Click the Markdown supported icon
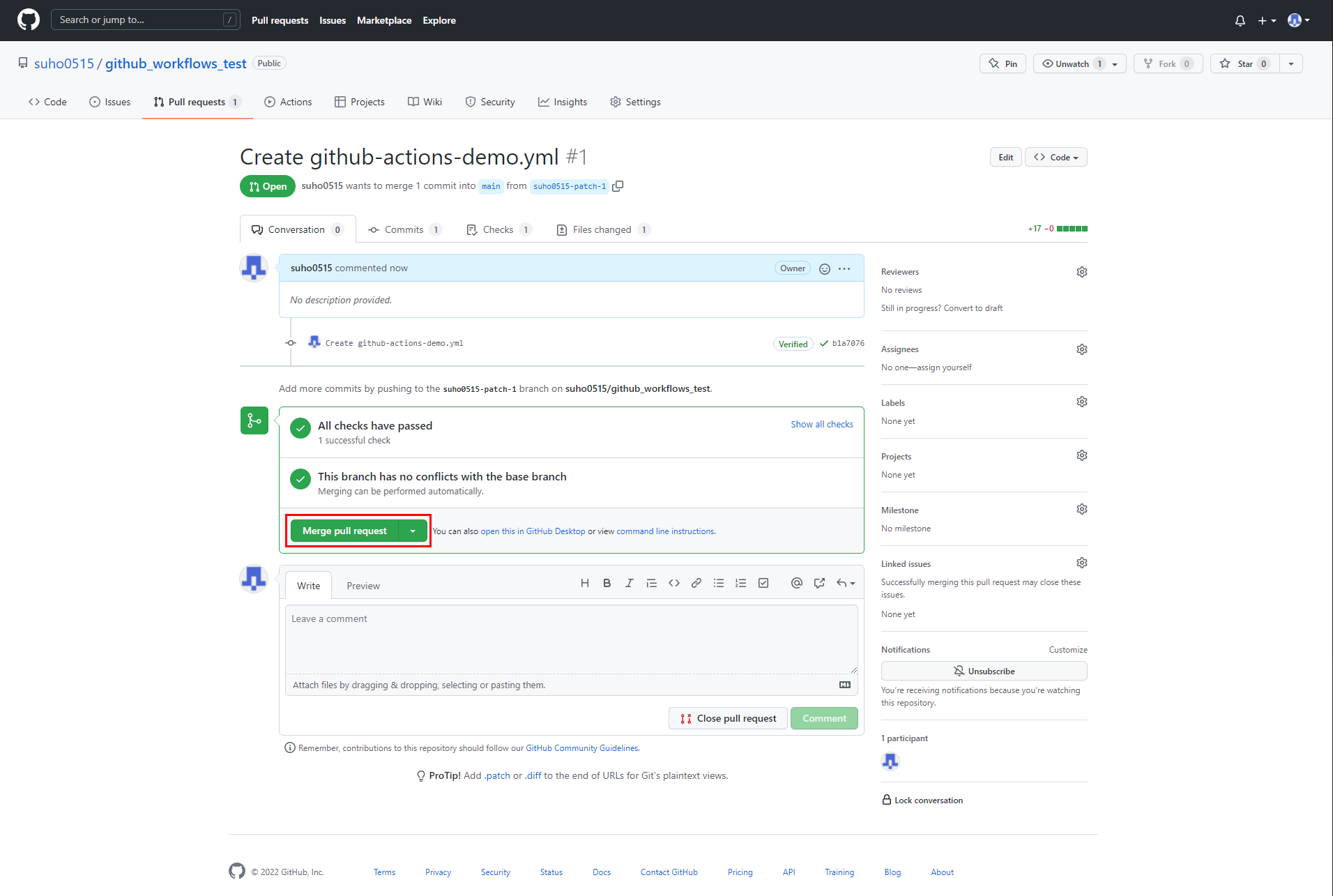The image size is (1333, 896). pos(845,685)
